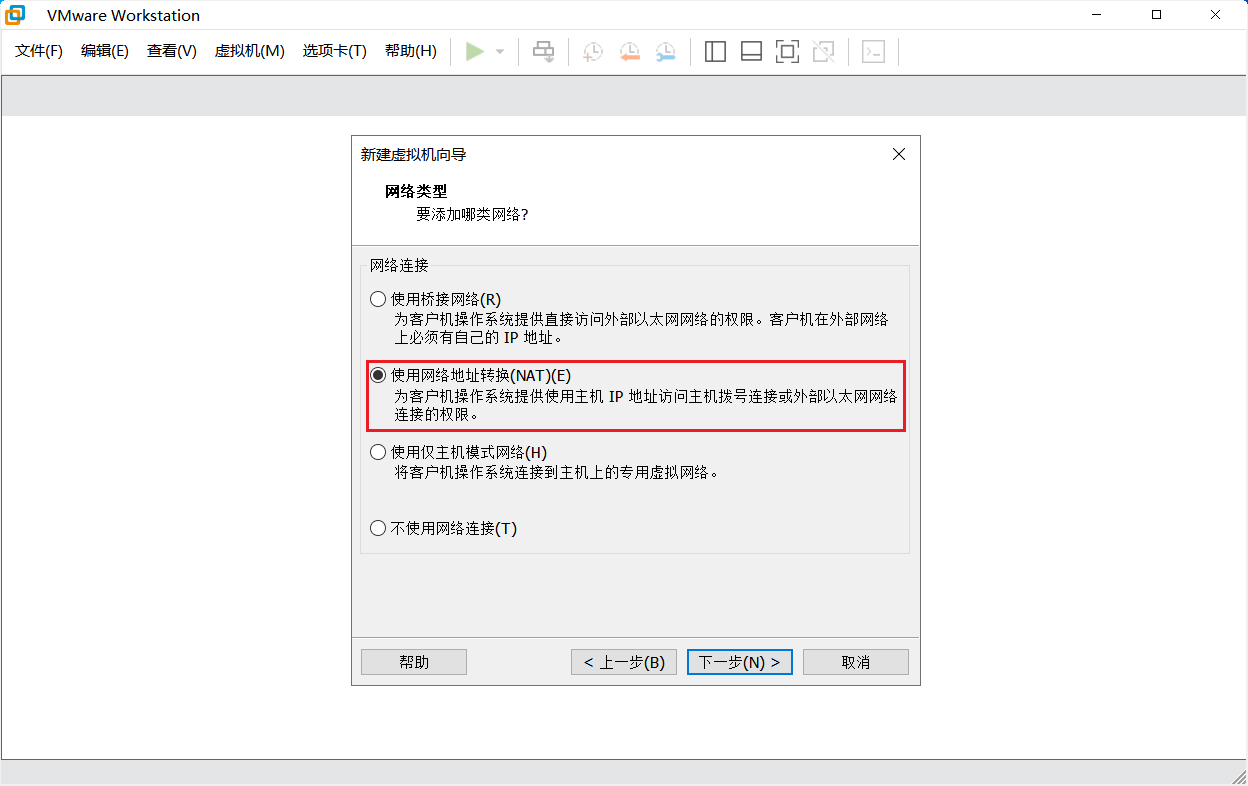The width and height of the screenshot is (1248, 786).
Task: Open the 虚拟机(M) menu
Action: 249,51
